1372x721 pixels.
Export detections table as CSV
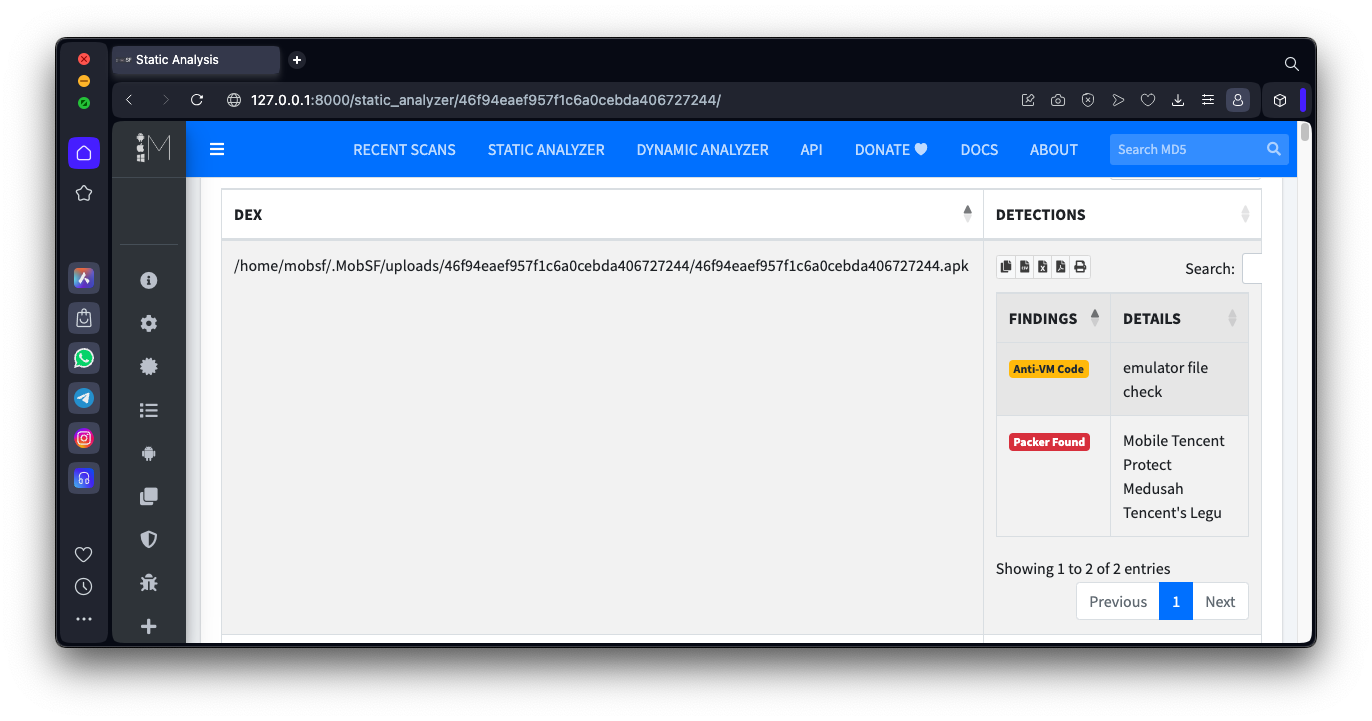pyautogui.click(x=1024, y=266)
